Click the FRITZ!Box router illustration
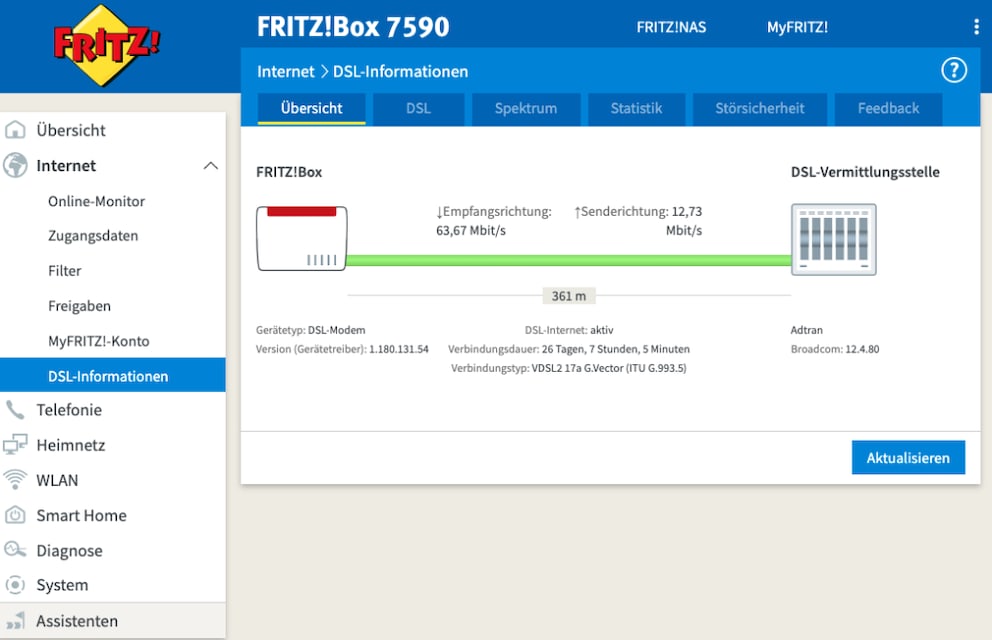This screenshot has height=640, width=992. [x=302, y=238]
